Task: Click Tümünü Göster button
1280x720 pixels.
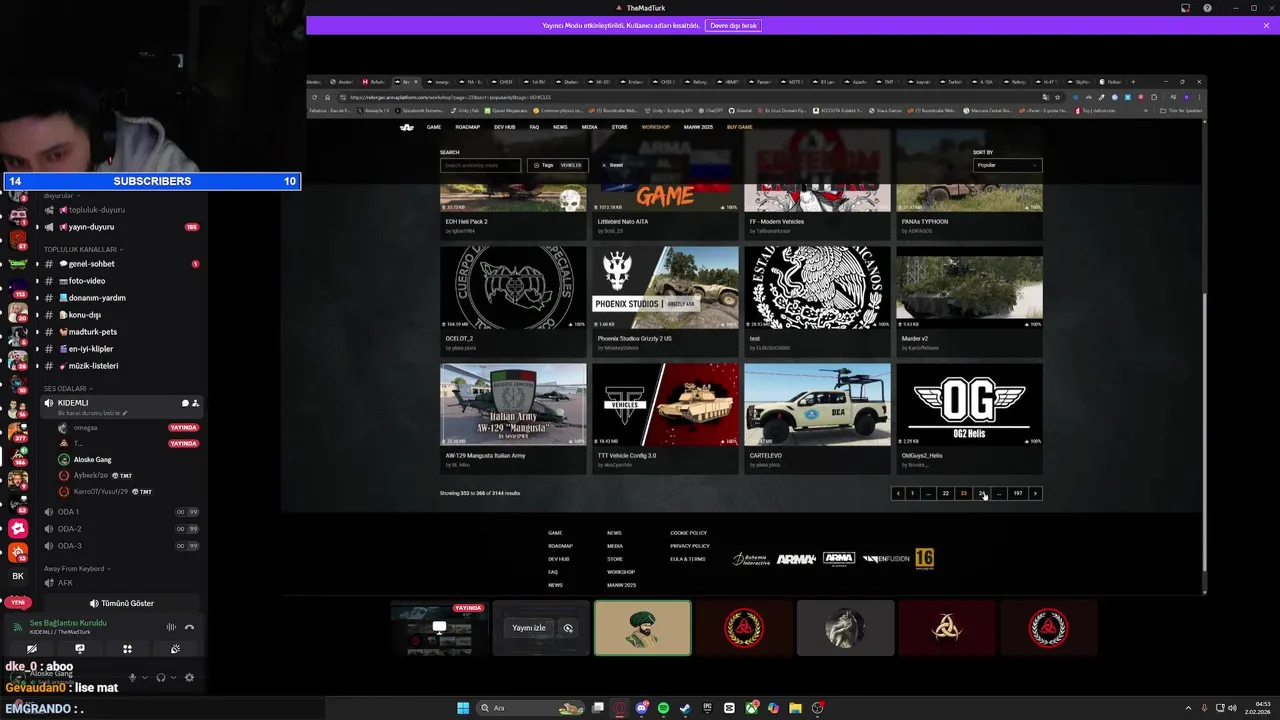Action: pyautogui.click(x=121, y=603)
